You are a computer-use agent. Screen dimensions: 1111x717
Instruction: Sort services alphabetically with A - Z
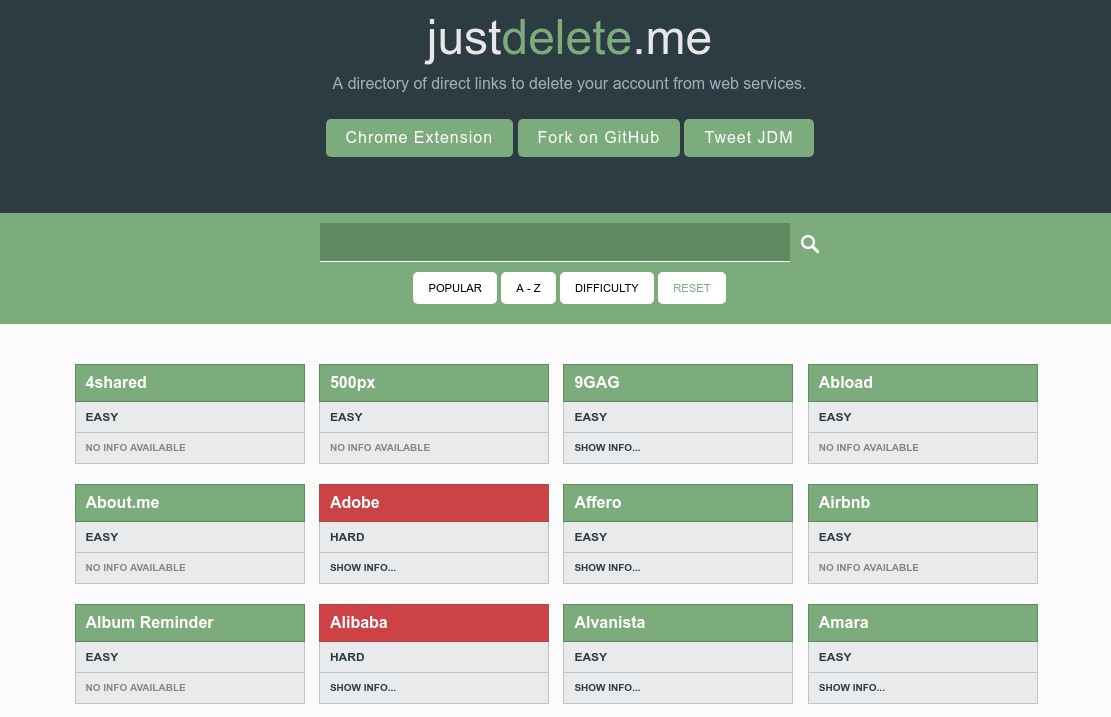point(528,288)
